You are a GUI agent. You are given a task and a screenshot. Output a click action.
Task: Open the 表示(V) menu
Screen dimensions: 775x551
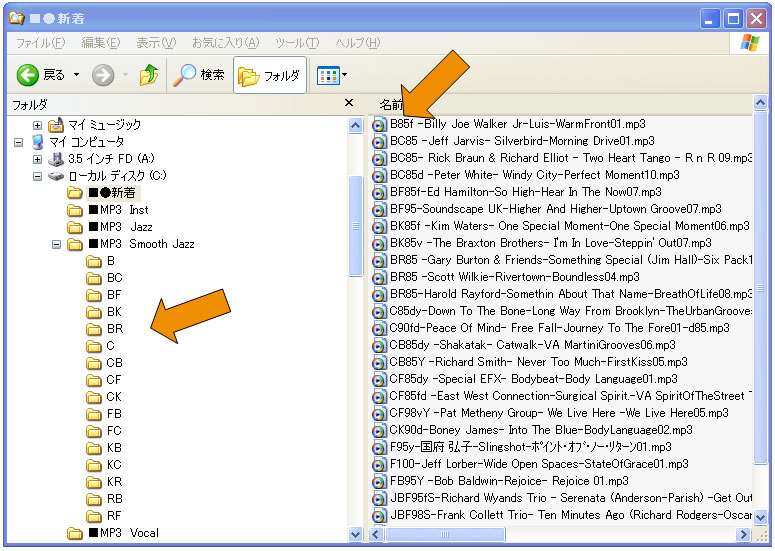(x=156, y=43)
